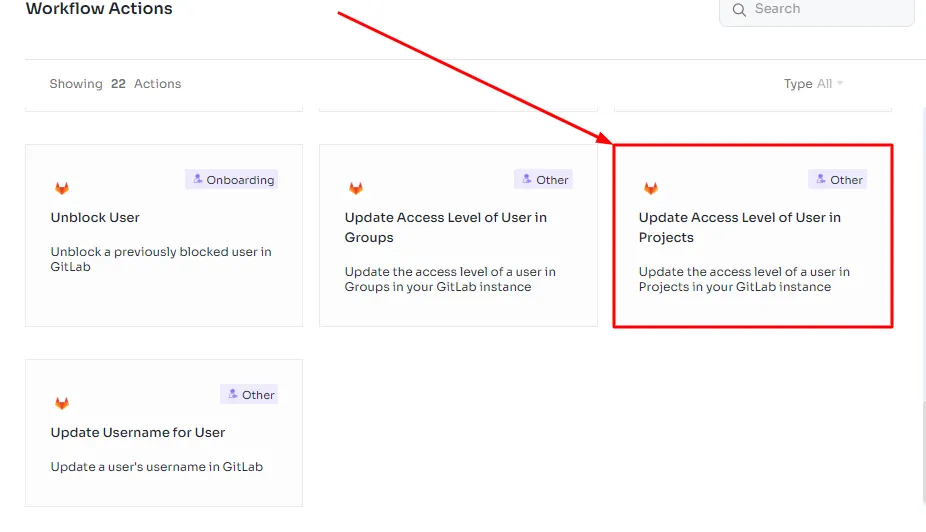Click the Onboarding tag on Unblock User card
Viewport: 926px width, 532px height.
point(232,179)
